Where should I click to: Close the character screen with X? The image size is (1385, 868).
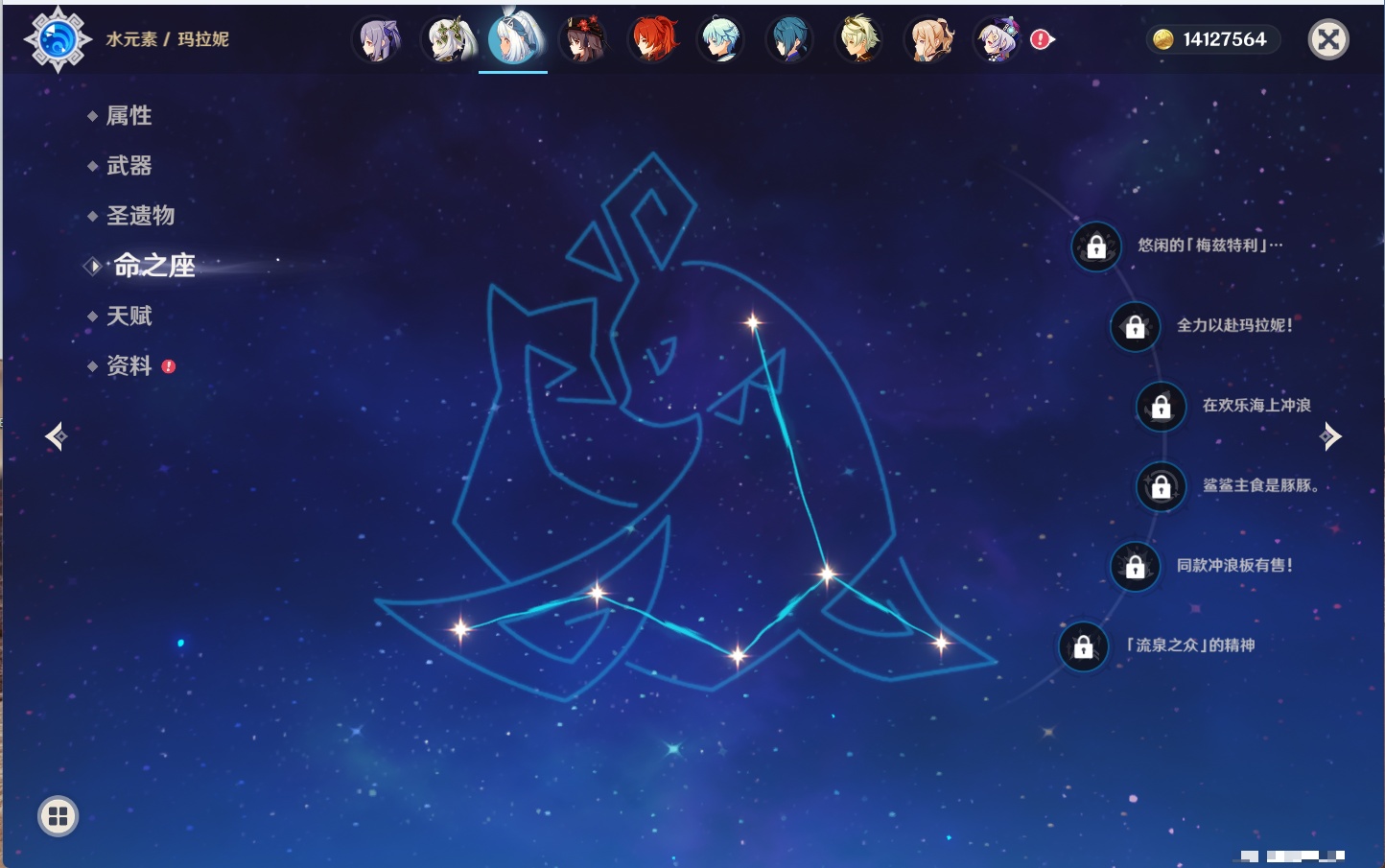(x=1328, y=39)
